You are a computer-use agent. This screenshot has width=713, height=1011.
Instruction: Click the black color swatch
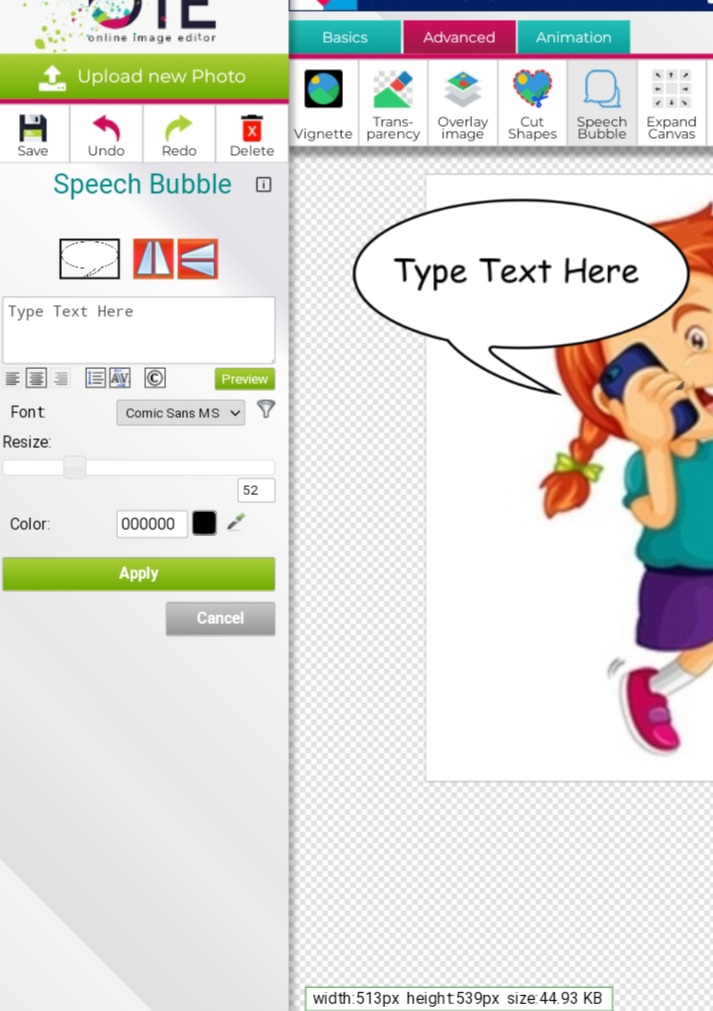click(204, 523)
